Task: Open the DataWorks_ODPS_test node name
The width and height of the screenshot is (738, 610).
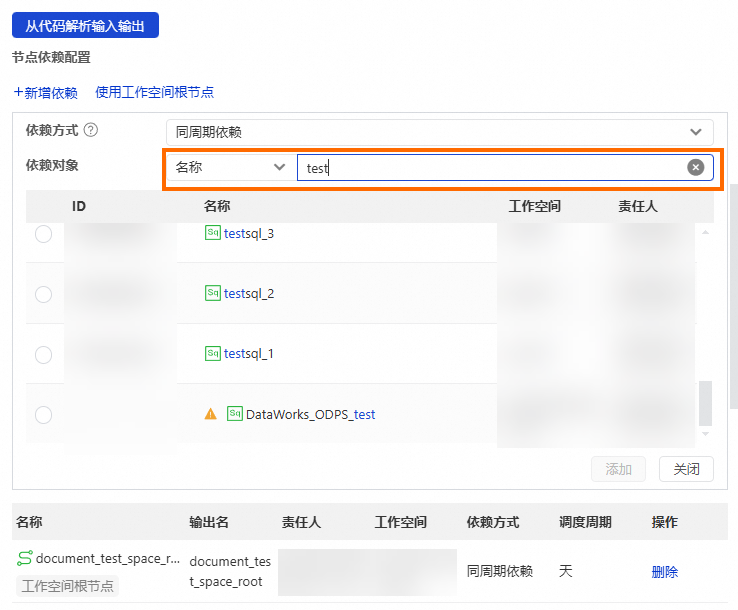Action: pos(311,414)
